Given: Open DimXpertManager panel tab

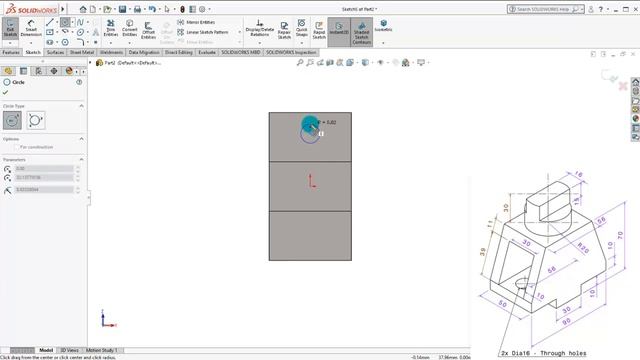Looking at the screenshot, I should 54,71.
